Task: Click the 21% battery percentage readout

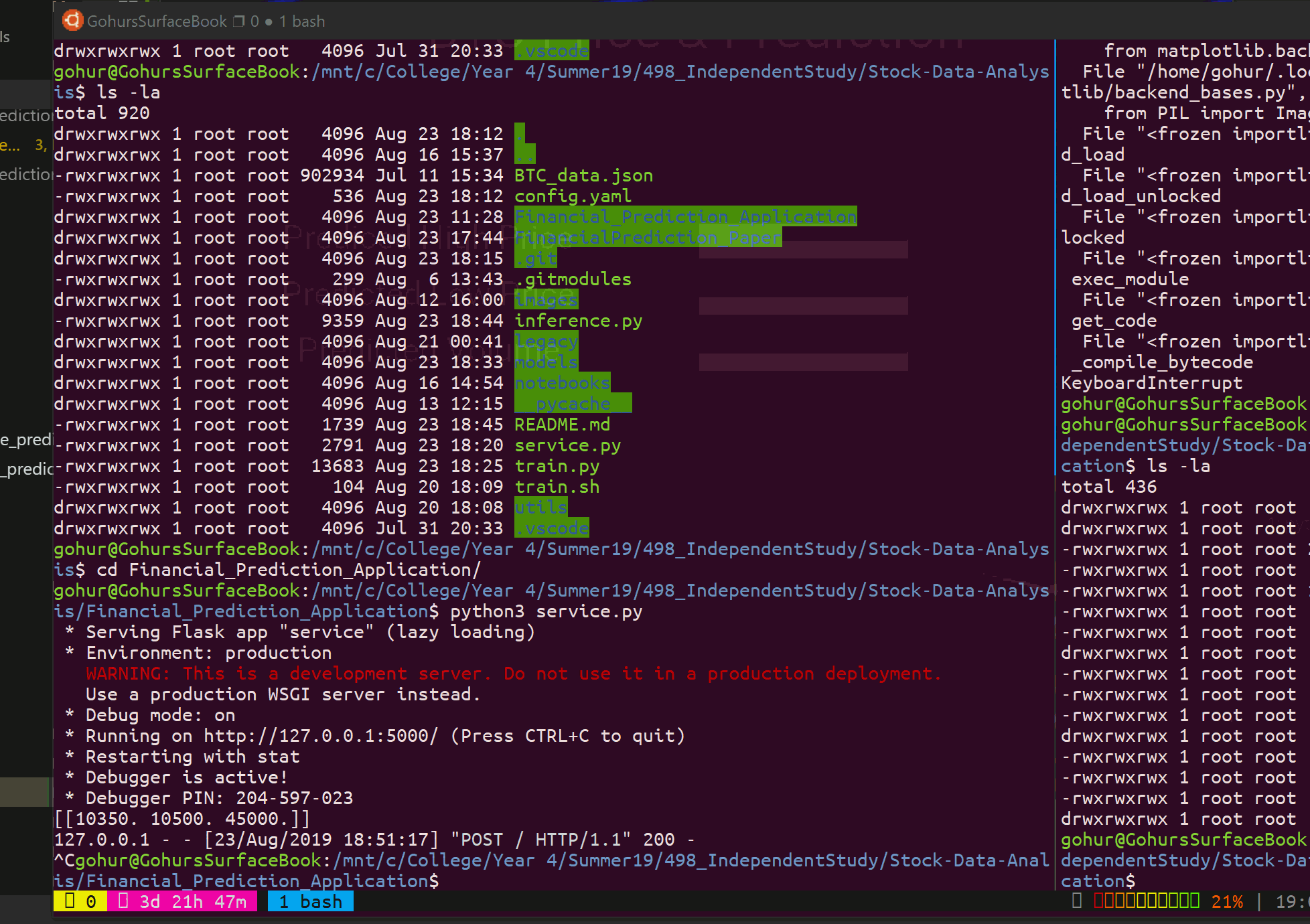Action: point(1227,902)
